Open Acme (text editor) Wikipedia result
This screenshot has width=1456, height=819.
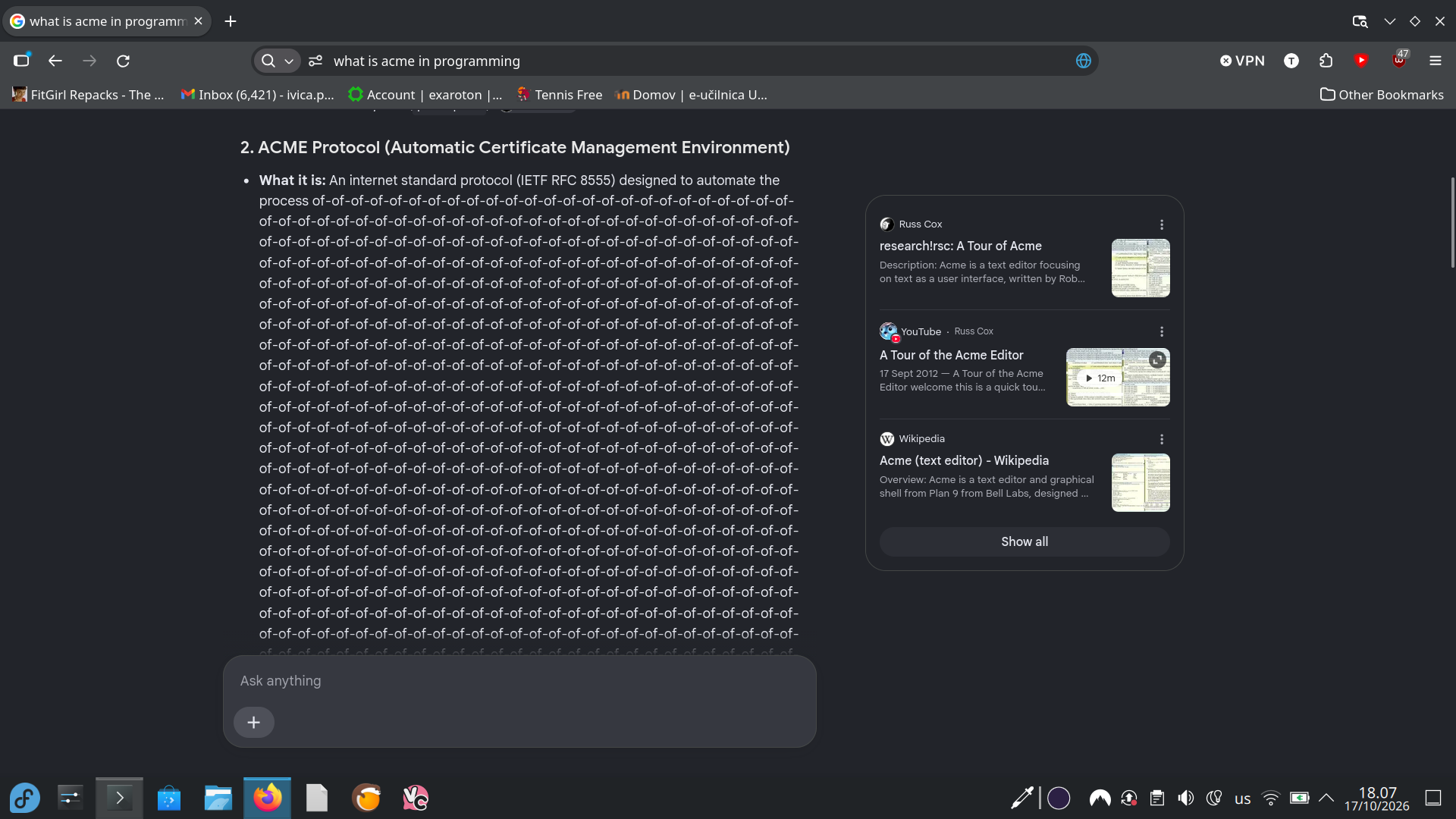tap(964, 460)
